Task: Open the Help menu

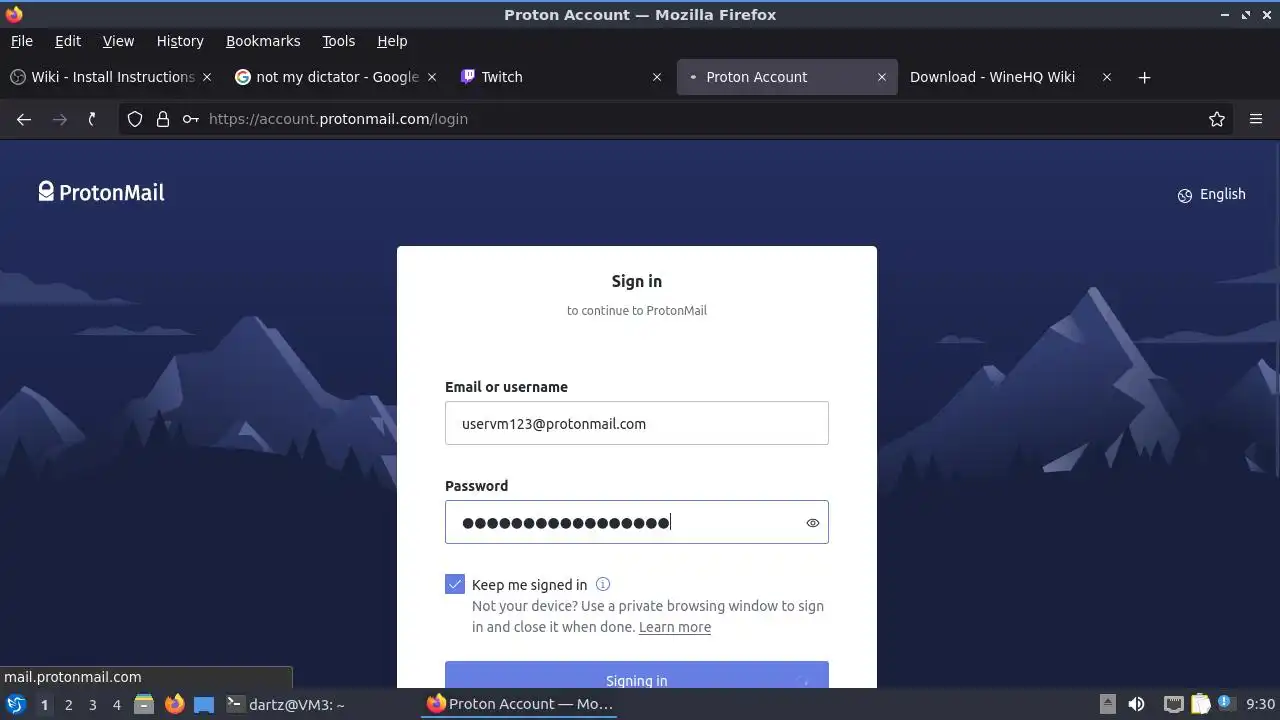Action: (392, 41)
